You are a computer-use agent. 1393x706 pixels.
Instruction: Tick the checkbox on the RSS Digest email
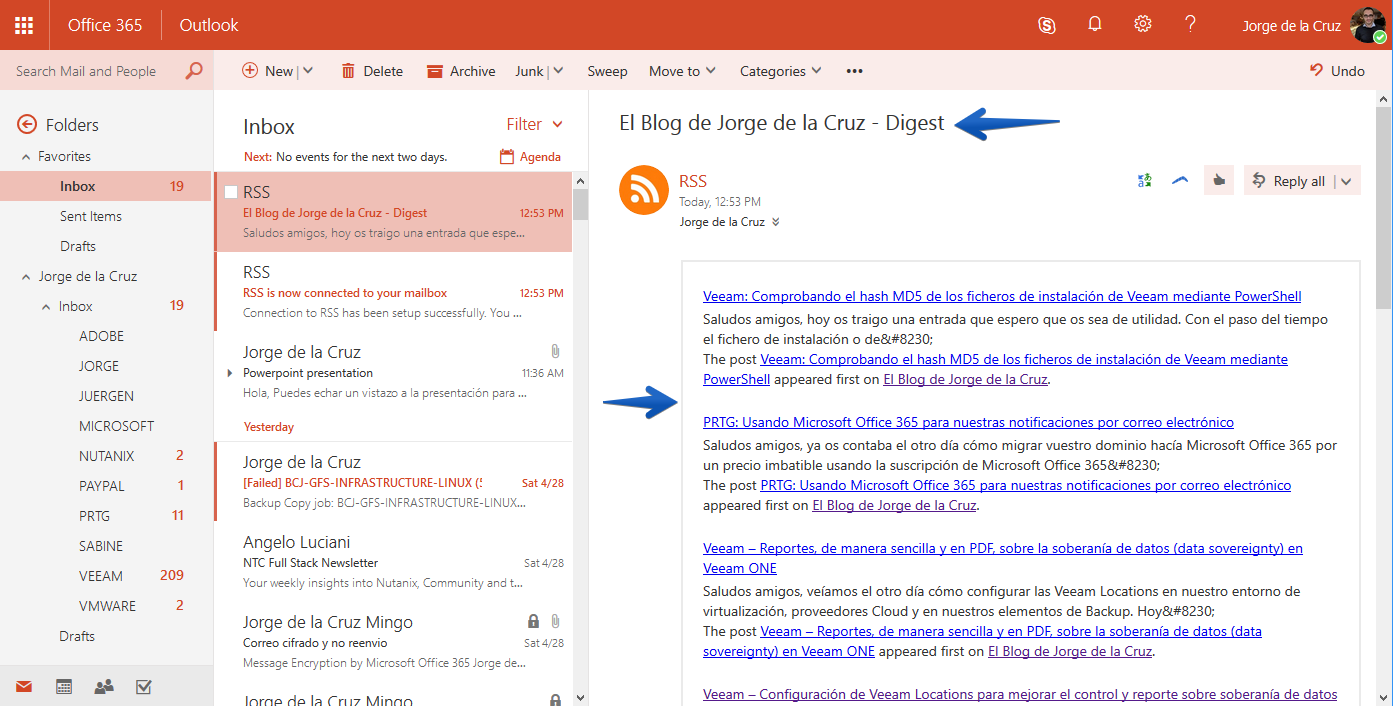coord(231,192)
